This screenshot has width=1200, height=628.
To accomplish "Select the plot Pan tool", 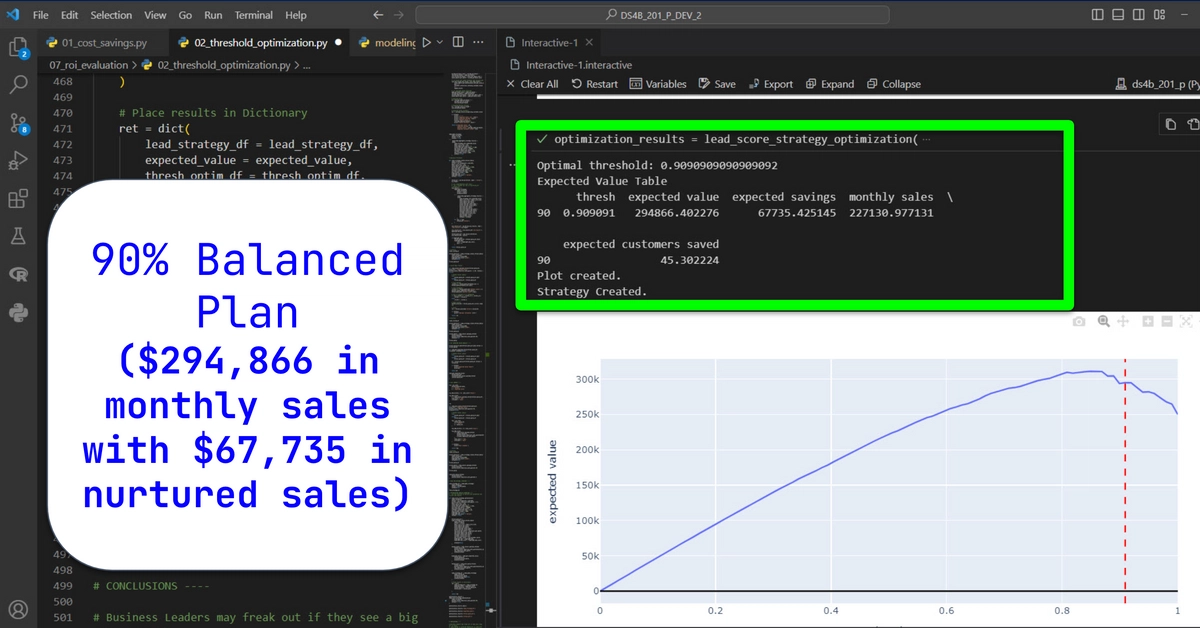I will click(1123, 321).
